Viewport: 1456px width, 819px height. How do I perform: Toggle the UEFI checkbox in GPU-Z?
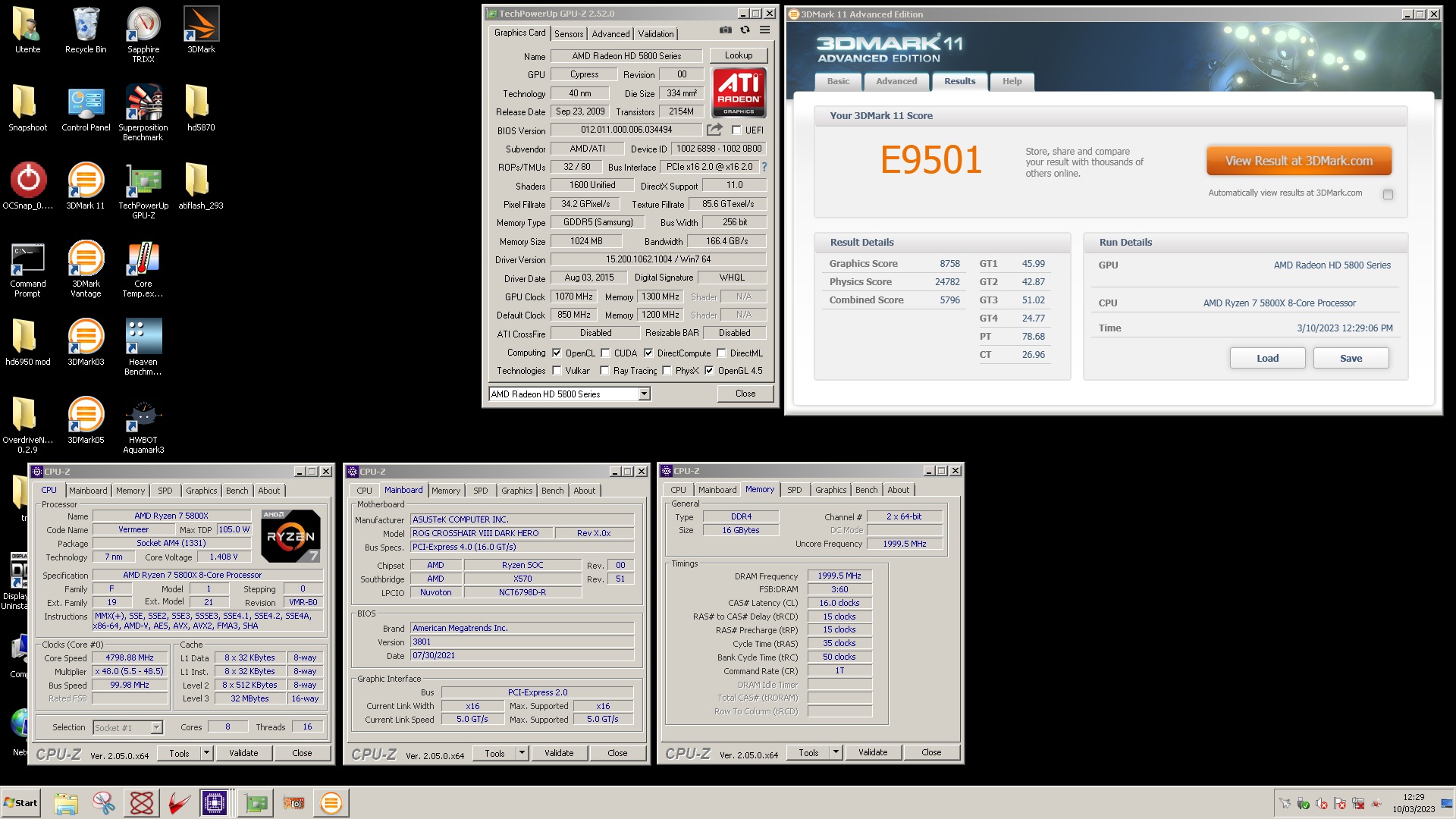pyautogui.click(x=736, y=130)
